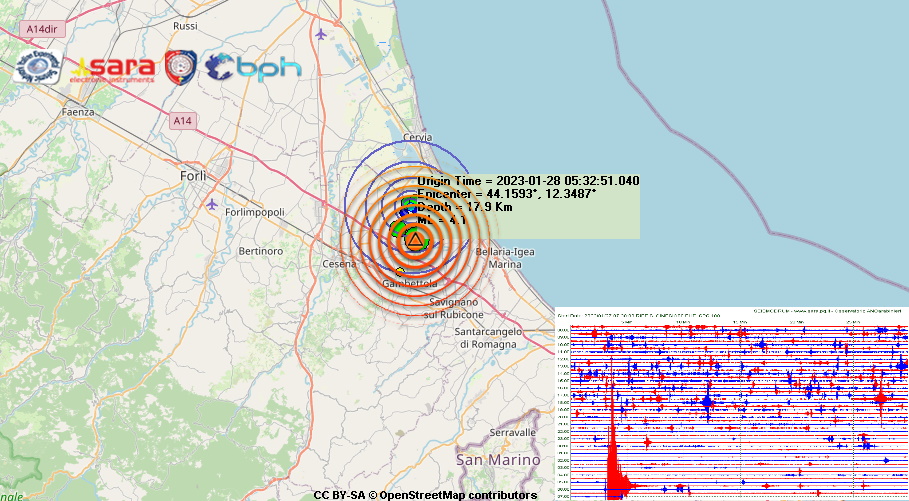
Task: Click the A14 highway shield
Action: (181, 120)
